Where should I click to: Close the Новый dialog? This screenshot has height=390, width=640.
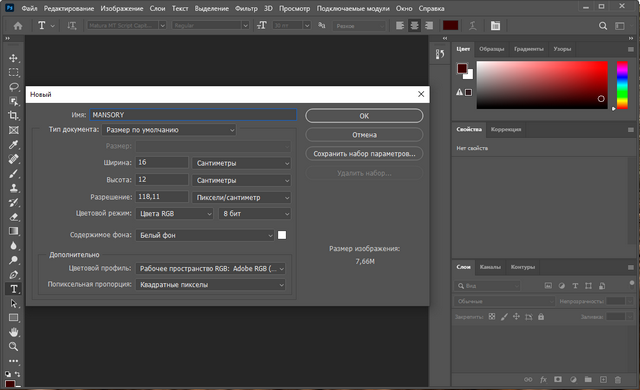point(421,94)
